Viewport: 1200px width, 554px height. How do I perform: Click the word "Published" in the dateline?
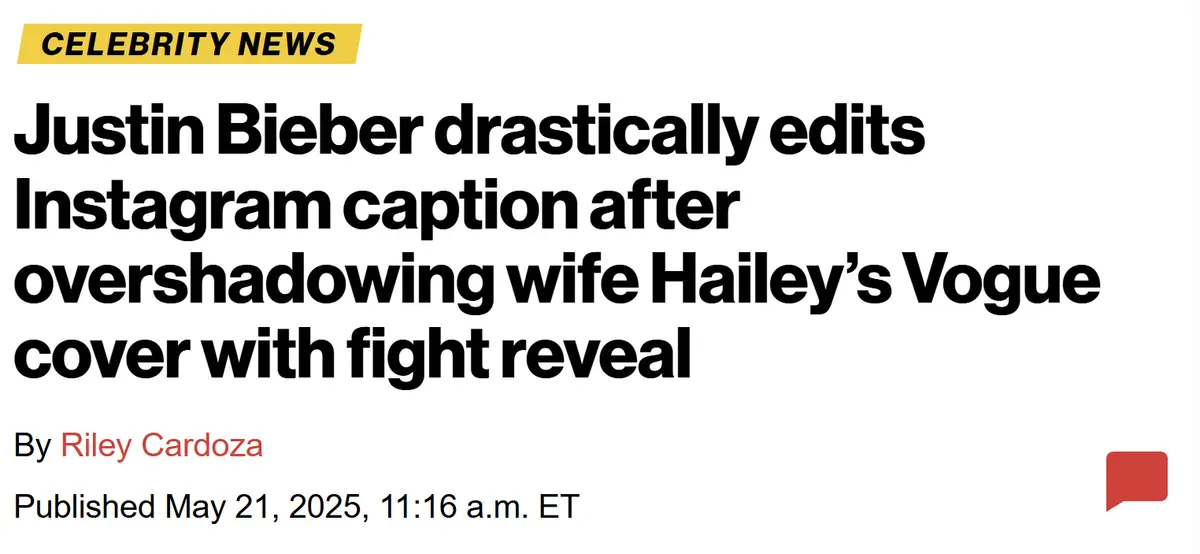point(85,505)
